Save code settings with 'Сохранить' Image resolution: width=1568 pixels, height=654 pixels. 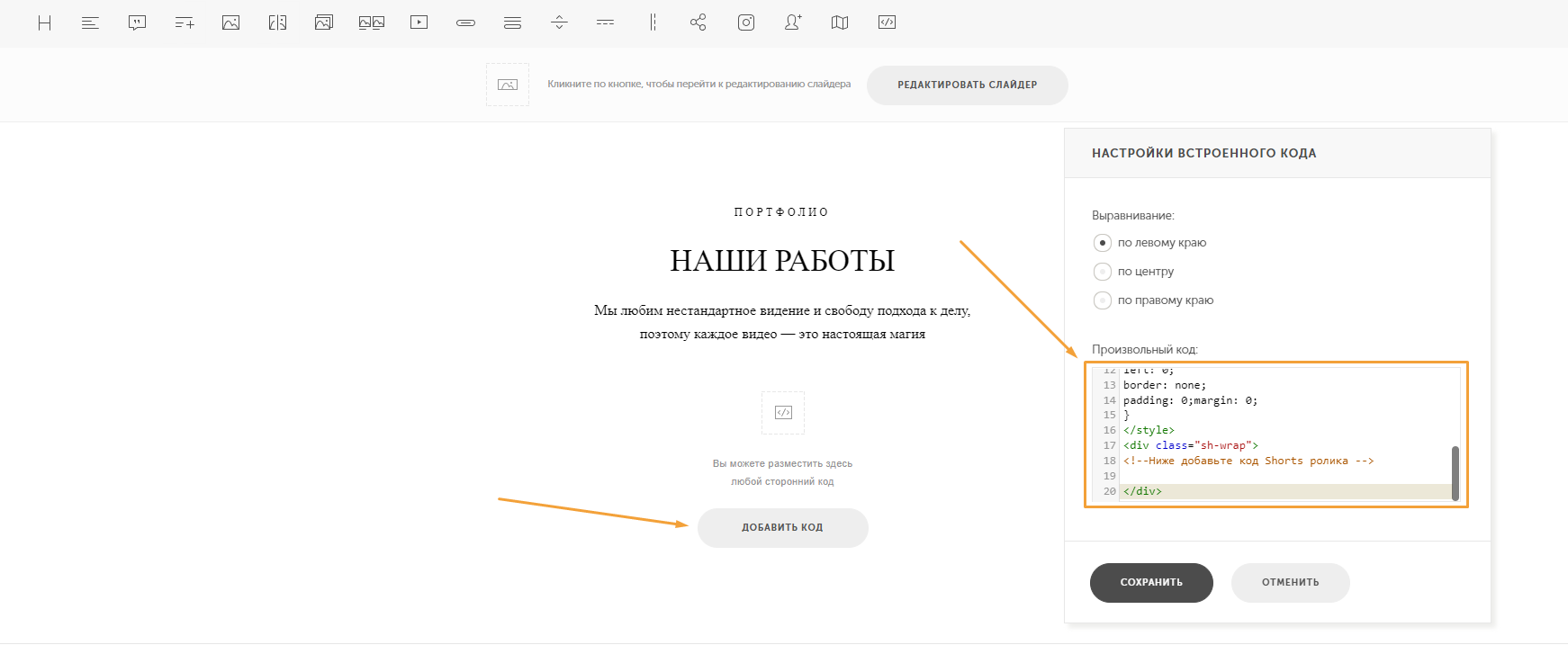1151,583
